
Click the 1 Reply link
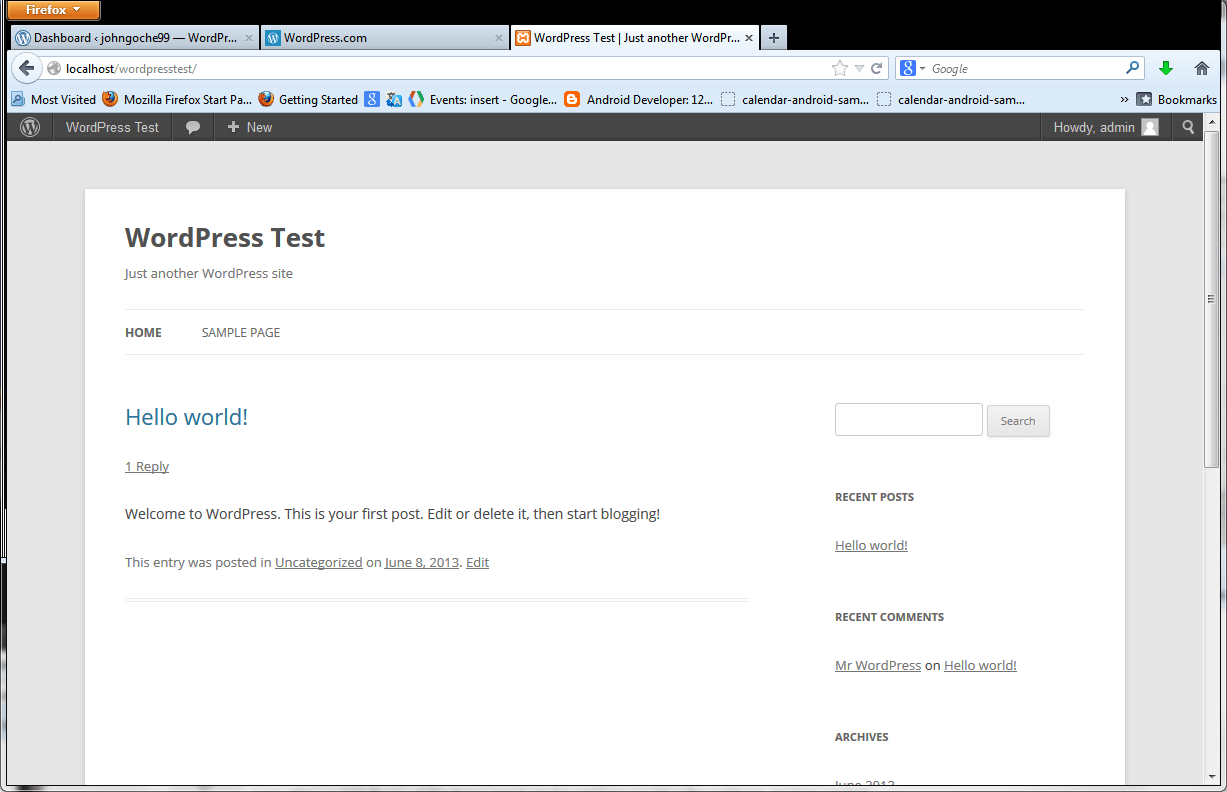point(147,466)
